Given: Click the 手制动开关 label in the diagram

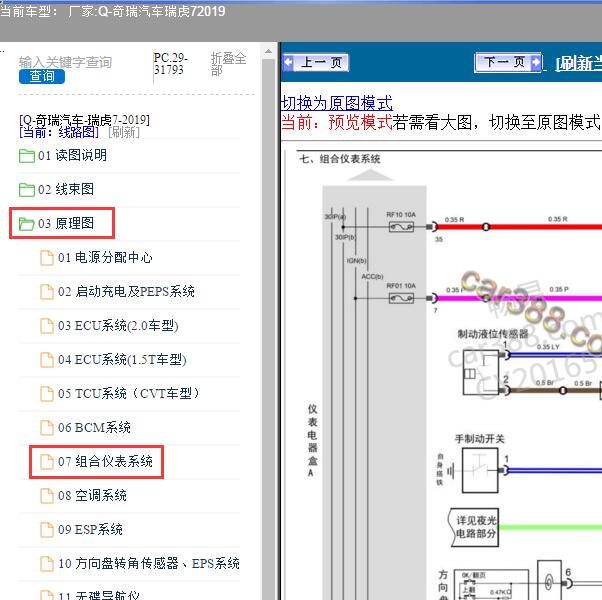Looking at the screenshot, I should click(x=480, y=439).
